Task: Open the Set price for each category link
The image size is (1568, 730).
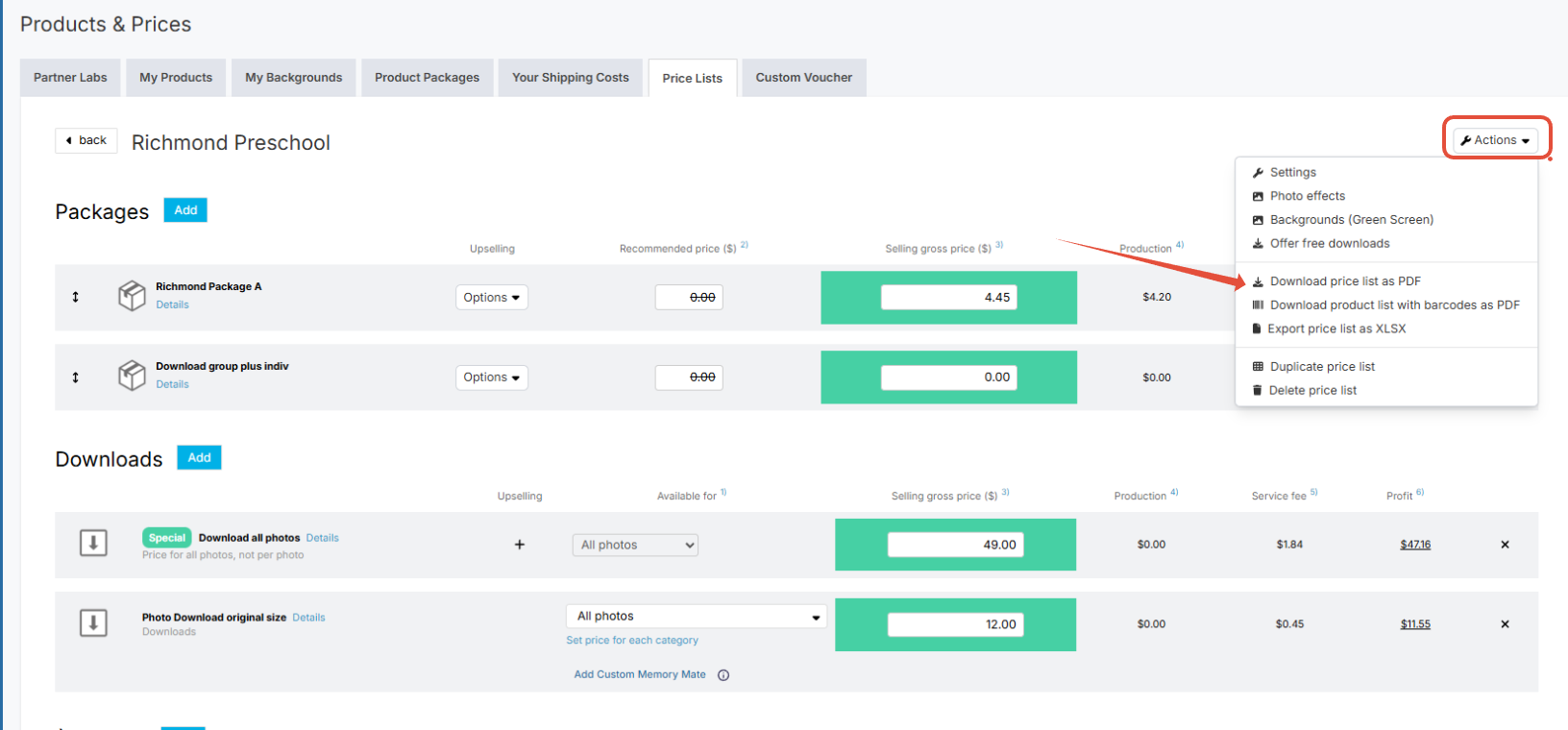Action: pyautogui.click(x=632, y=641)
